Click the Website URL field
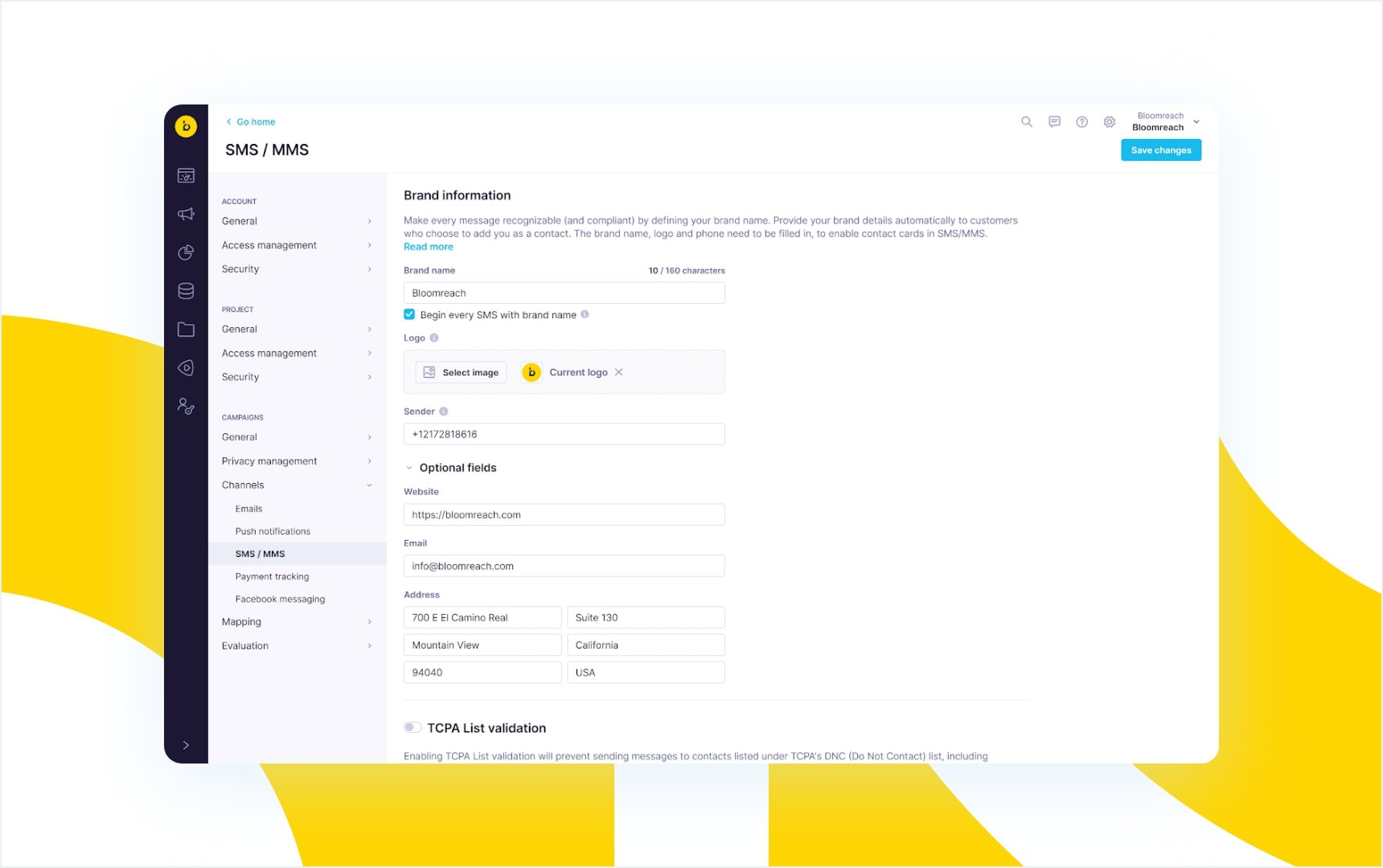This screenshot has height=868, width=1383. pos(564,514)
